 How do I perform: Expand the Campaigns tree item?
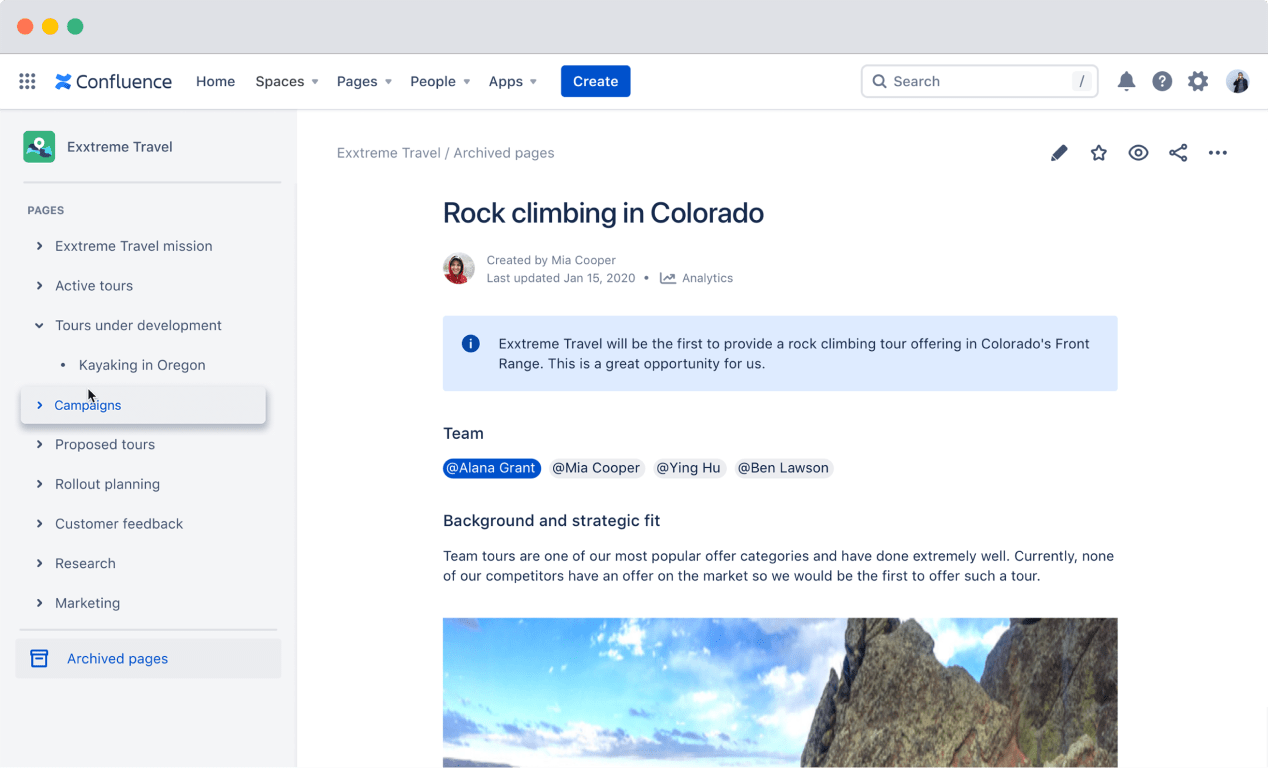(x=39, y=405)
